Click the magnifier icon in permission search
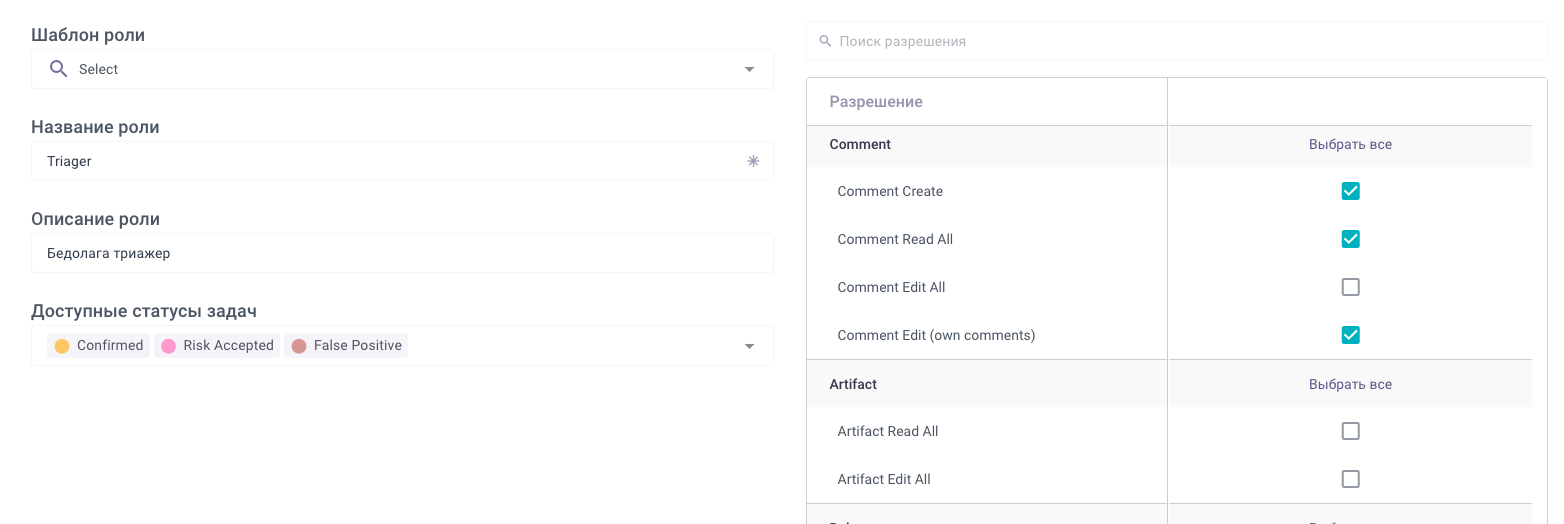The image size is (1564, 524). pyautogui.click(x=825, y=41)
